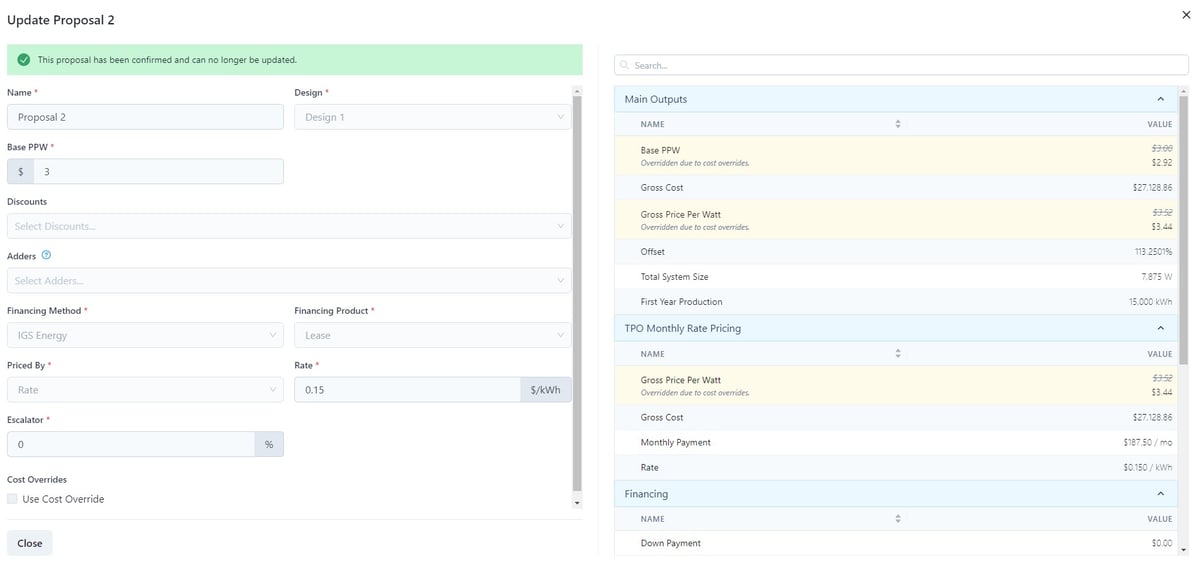The image size is (1200, 568).
Task: Open the Design dropdown
Action: 432,117
